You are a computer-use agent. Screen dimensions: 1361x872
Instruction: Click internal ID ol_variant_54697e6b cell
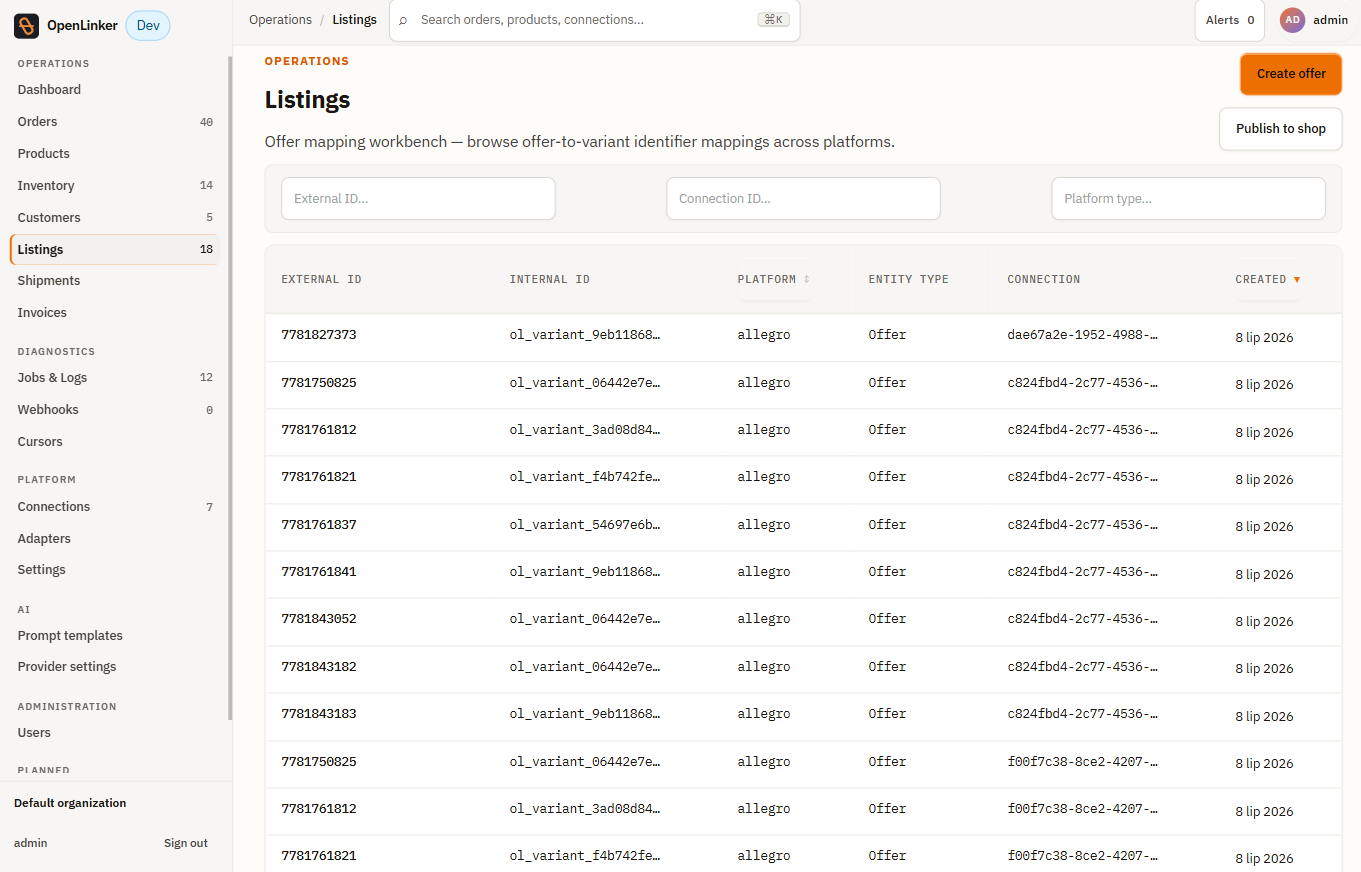[585, 525]
